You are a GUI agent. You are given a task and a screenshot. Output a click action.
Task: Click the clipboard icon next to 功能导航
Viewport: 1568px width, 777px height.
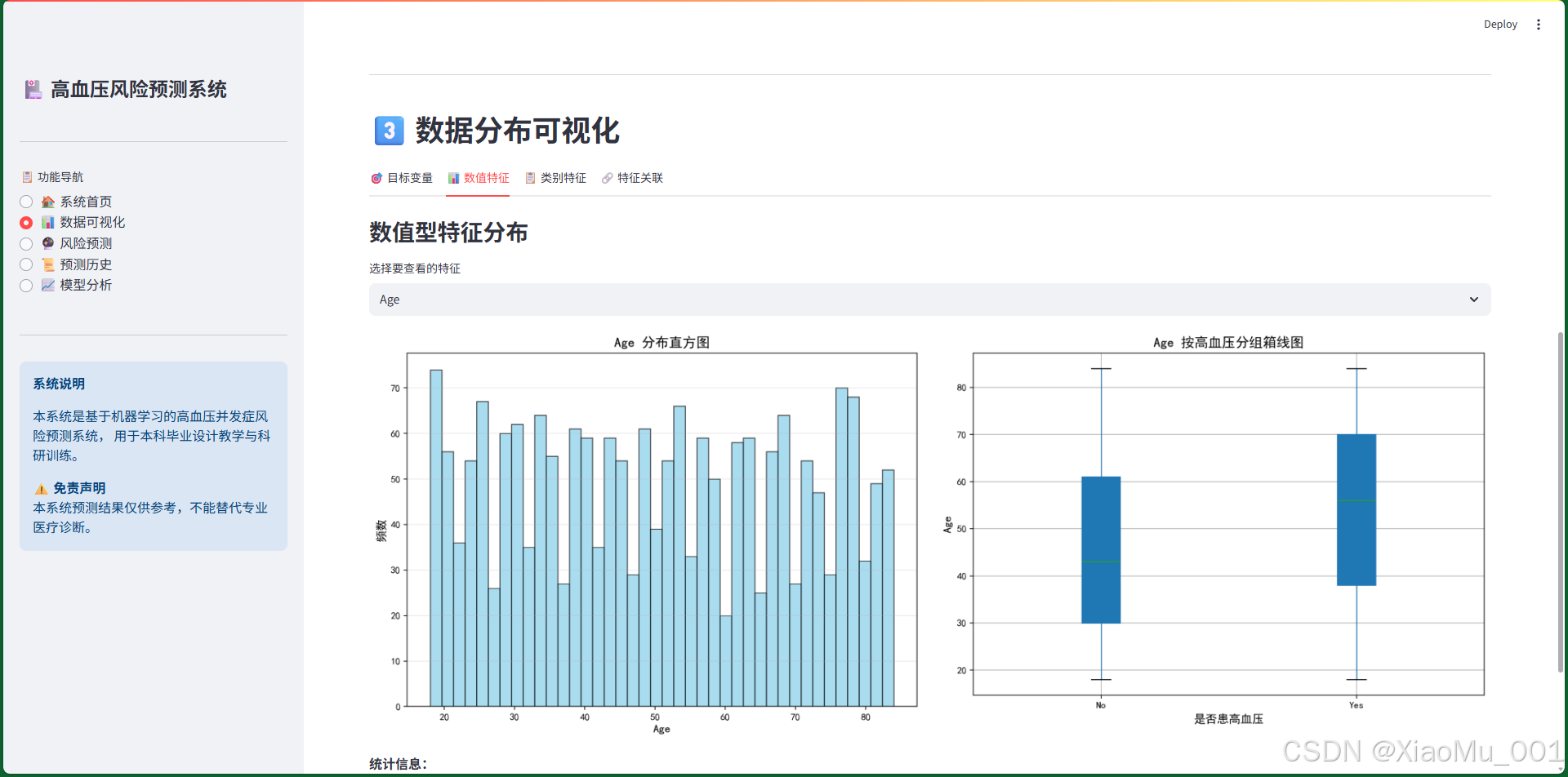coord(27,177)
